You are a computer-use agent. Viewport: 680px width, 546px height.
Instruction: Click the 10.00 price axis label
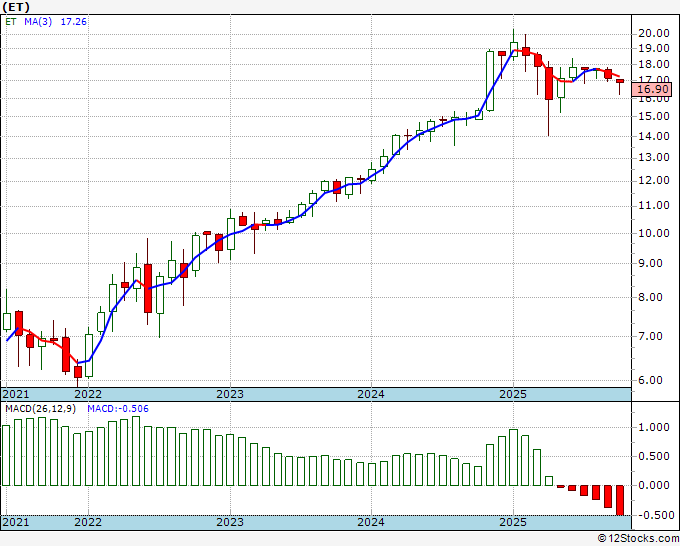point(654,233)
